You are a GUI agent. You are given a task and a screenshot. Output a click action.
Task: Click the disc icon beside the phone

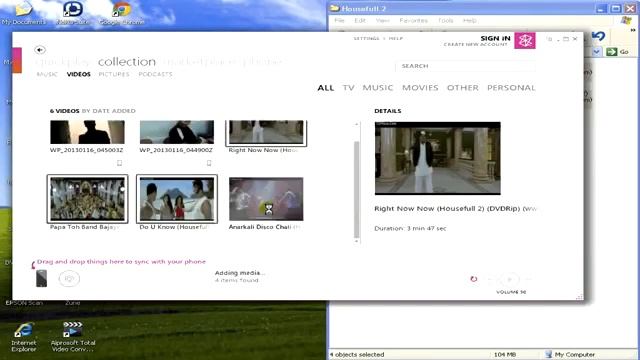(x=69, y=279)
